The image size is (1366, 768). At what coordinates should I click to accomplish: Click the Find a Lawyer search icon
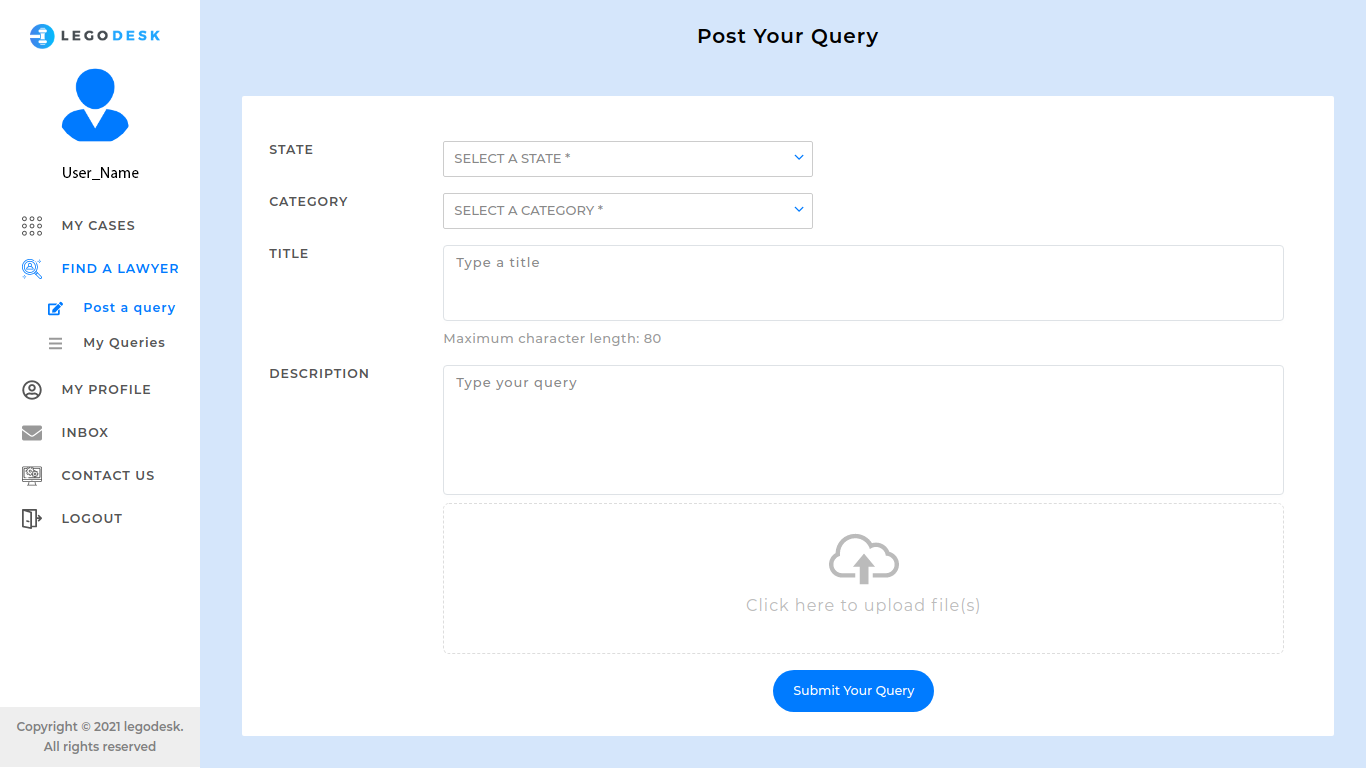pos(32,269)
